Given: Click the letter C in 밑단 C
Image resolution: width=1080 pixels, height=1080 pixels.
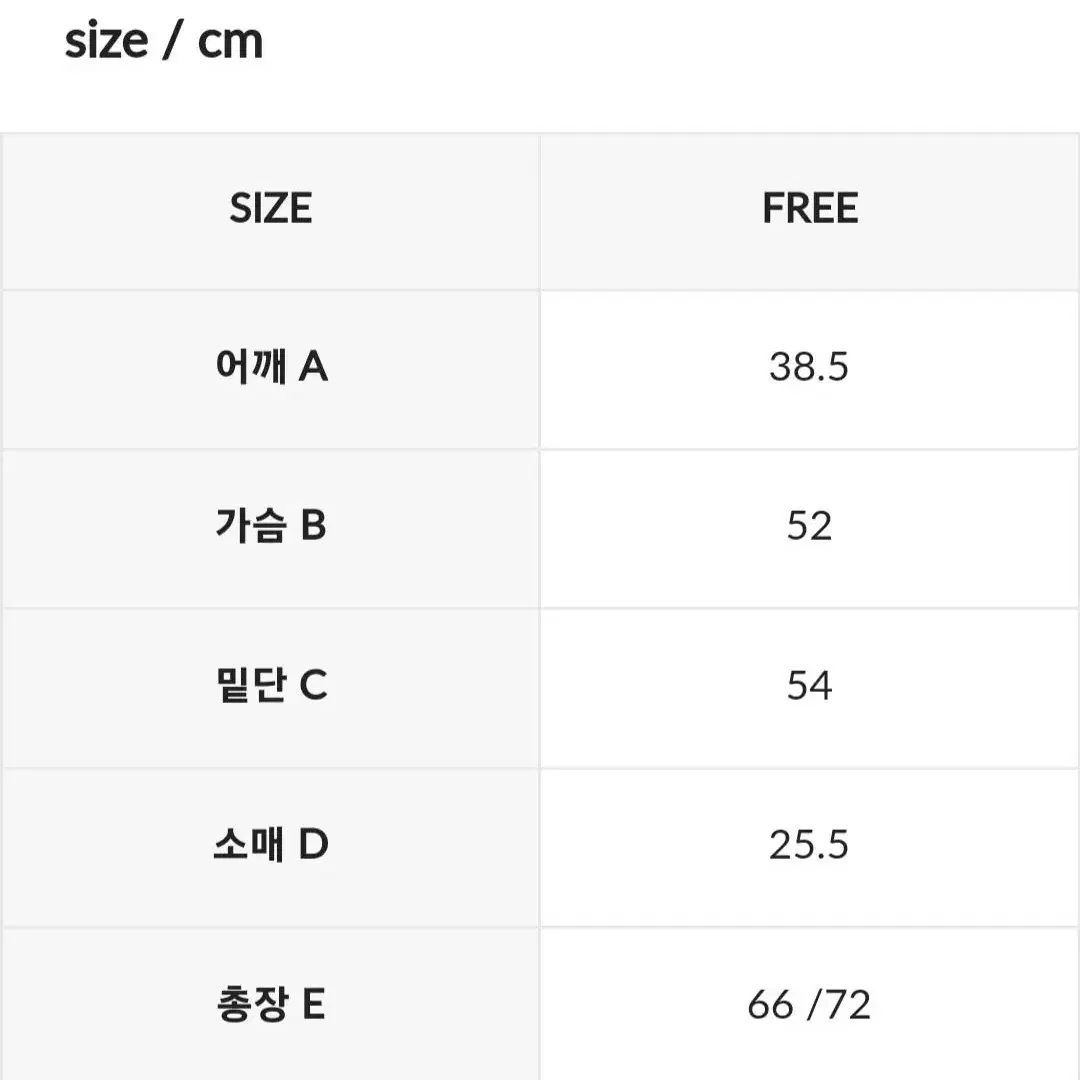Looking at the screenshot, I should coord(314,685).
